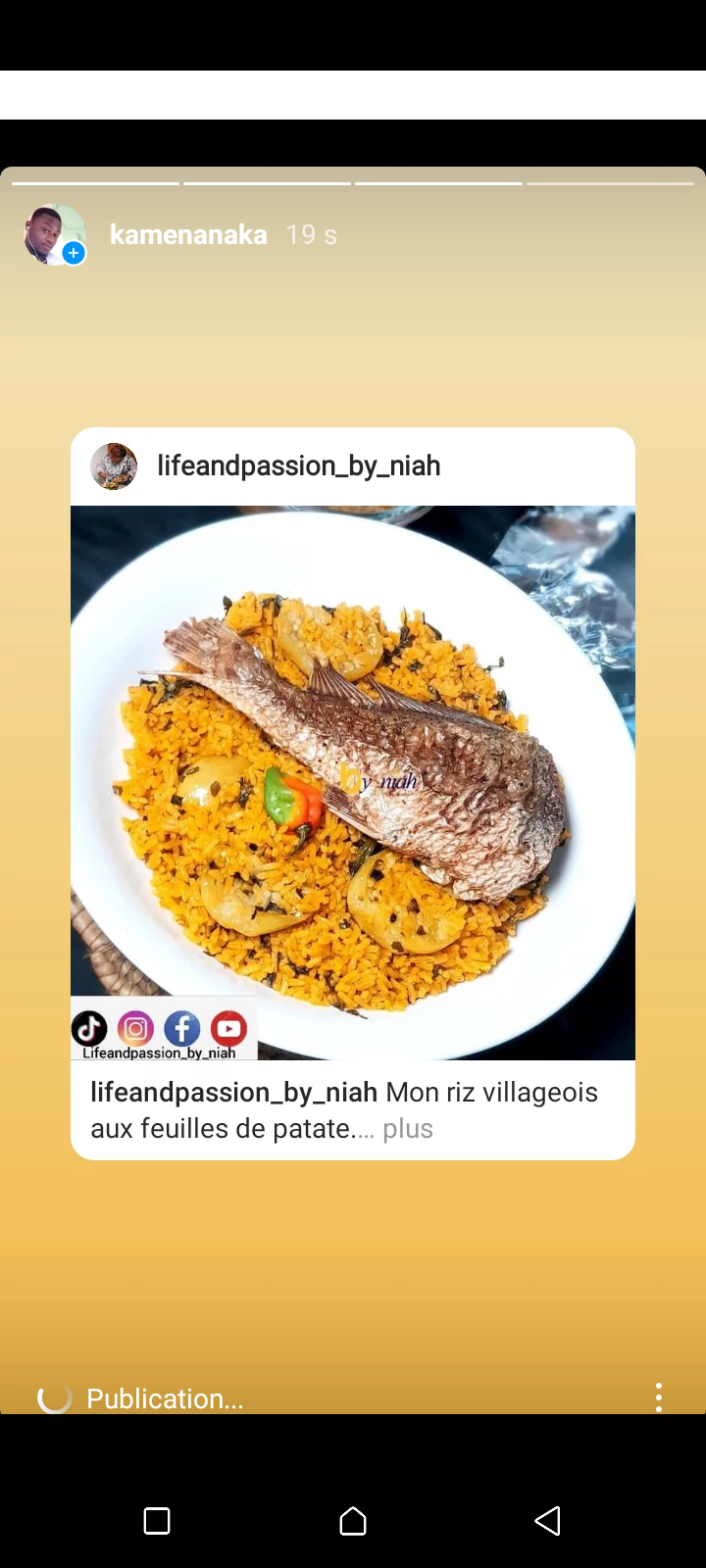Tap the 'Publication...' status text
The height and width of the screenshot is (1568, 706).
pos(165,1398)
